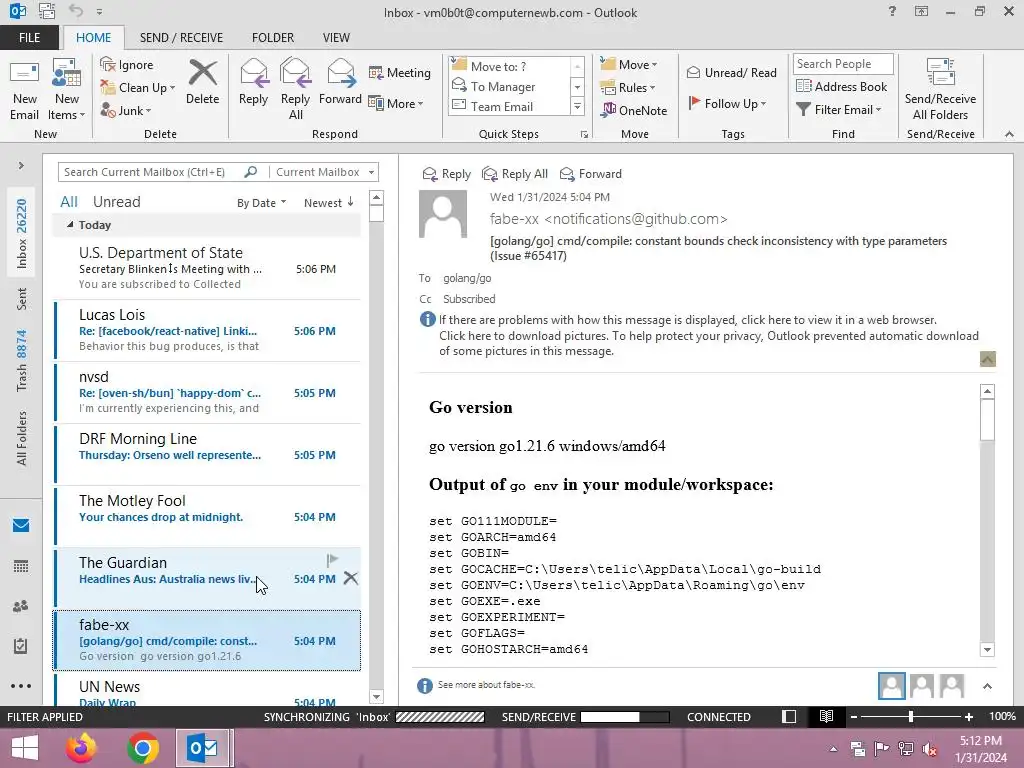
Task: Click the ribbon Reply All button
Action: click(x=295, y=90)
